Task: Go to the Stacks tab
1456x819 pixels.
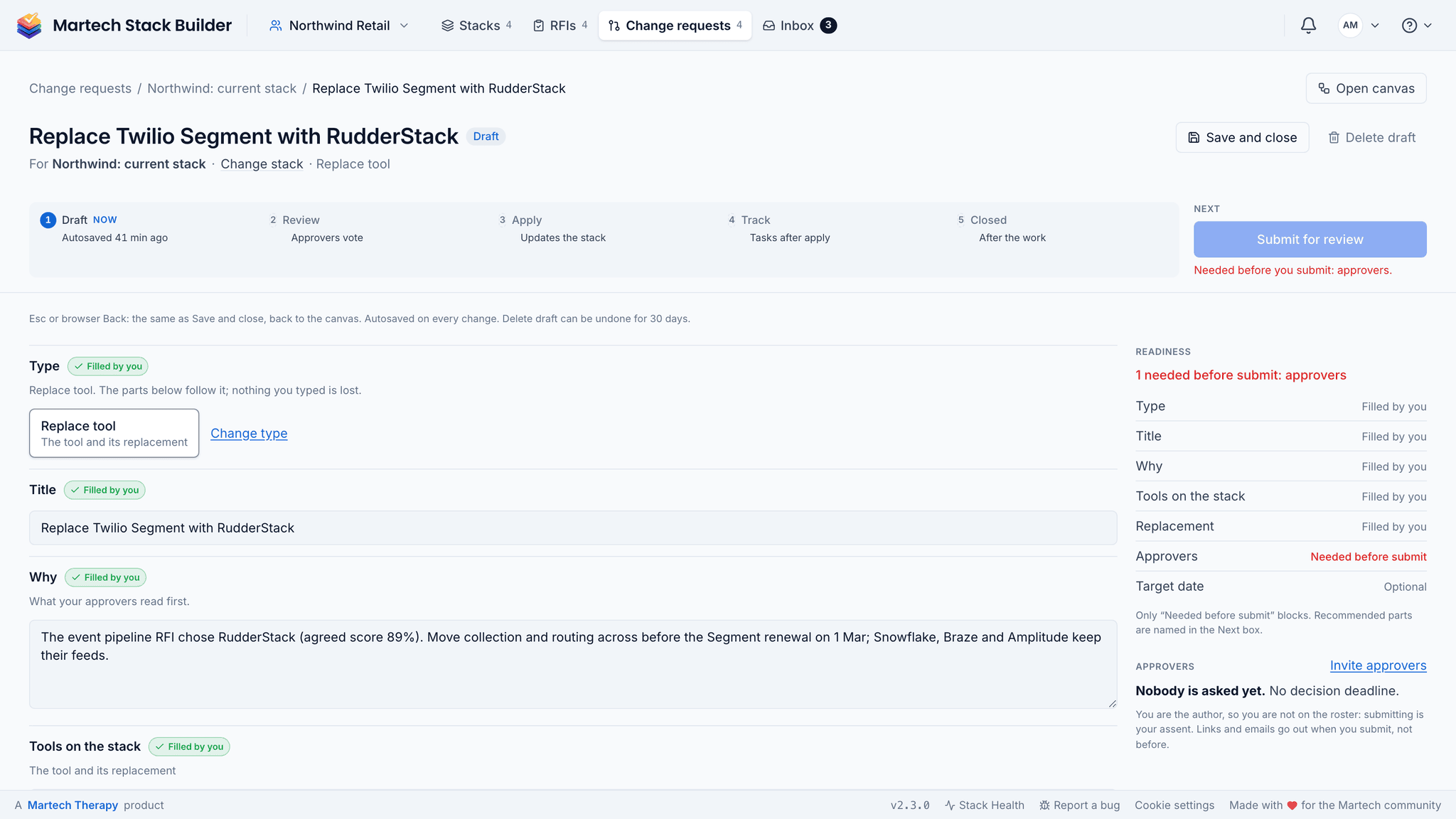Action: coord(476,26)
